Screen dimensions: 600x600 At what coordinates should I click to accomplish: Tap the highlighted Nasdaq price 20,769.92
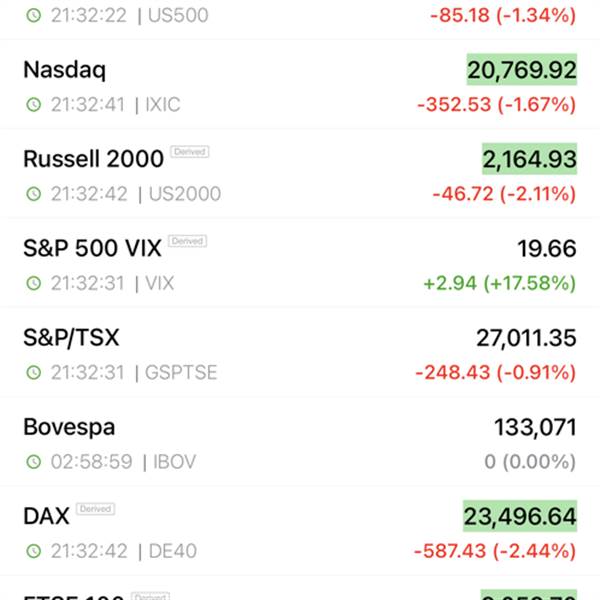click(x=522, y=70)
